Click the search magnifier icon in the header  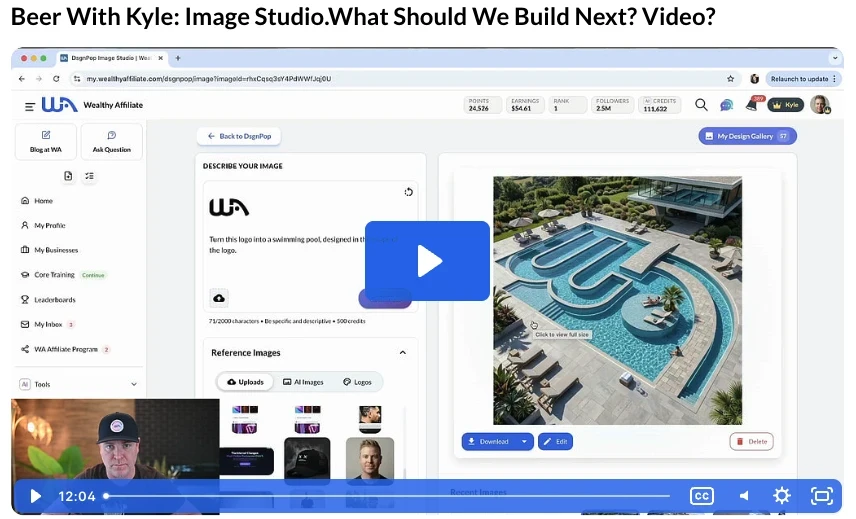click(701, 105)
